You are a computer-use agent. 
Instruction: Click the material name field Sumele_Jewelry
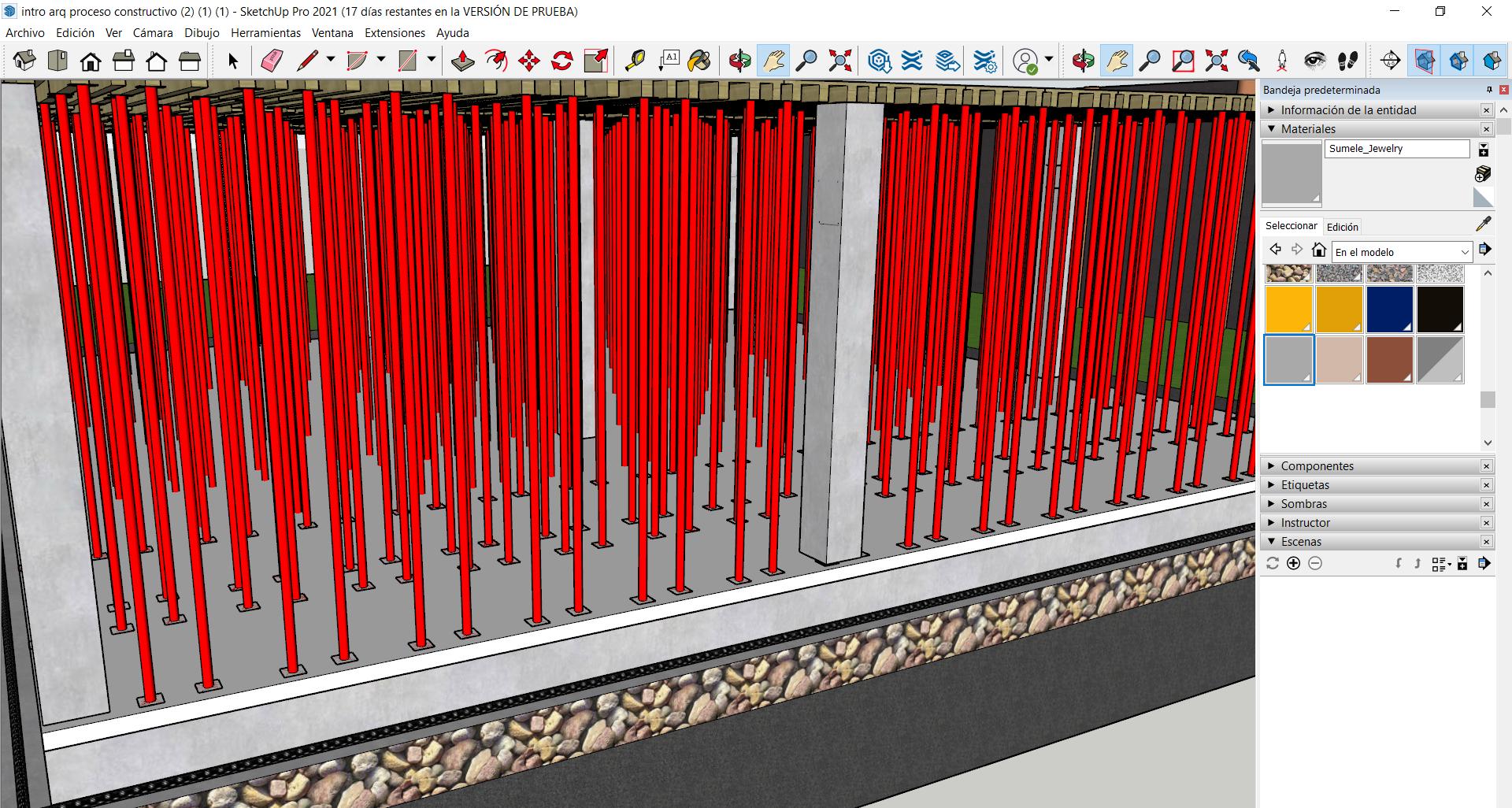pyautogui.click(x=1396, y=149)
